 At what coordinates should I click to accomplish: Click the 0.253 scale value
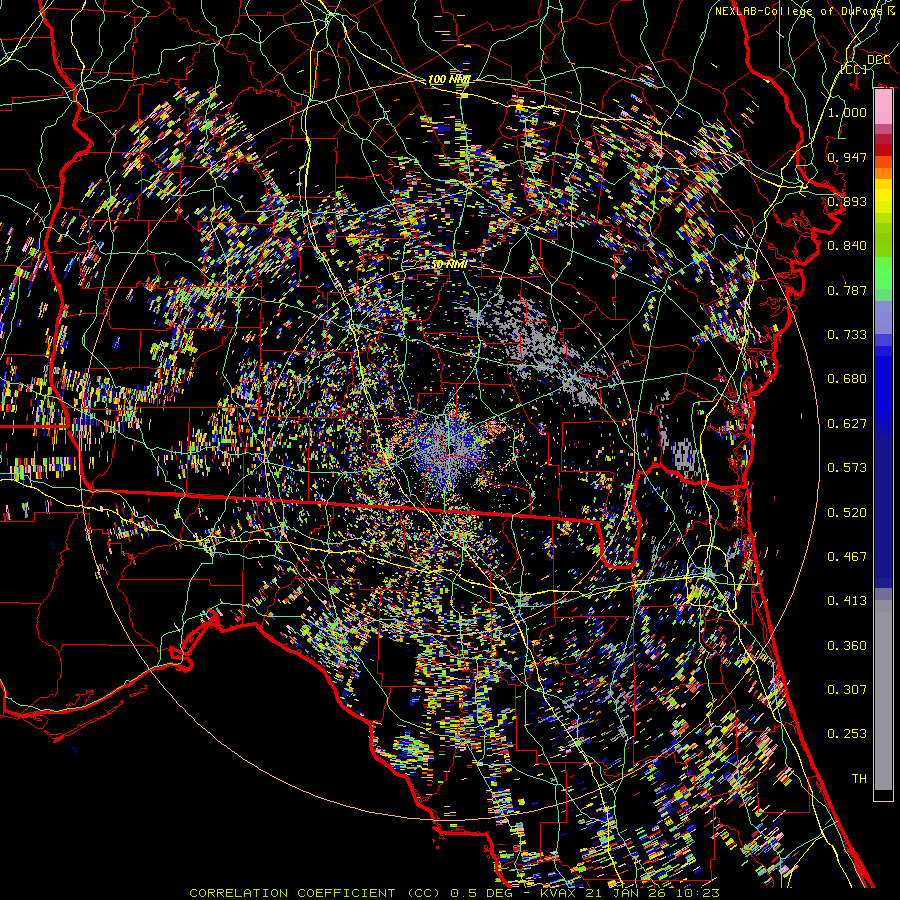tap(847, 734)
